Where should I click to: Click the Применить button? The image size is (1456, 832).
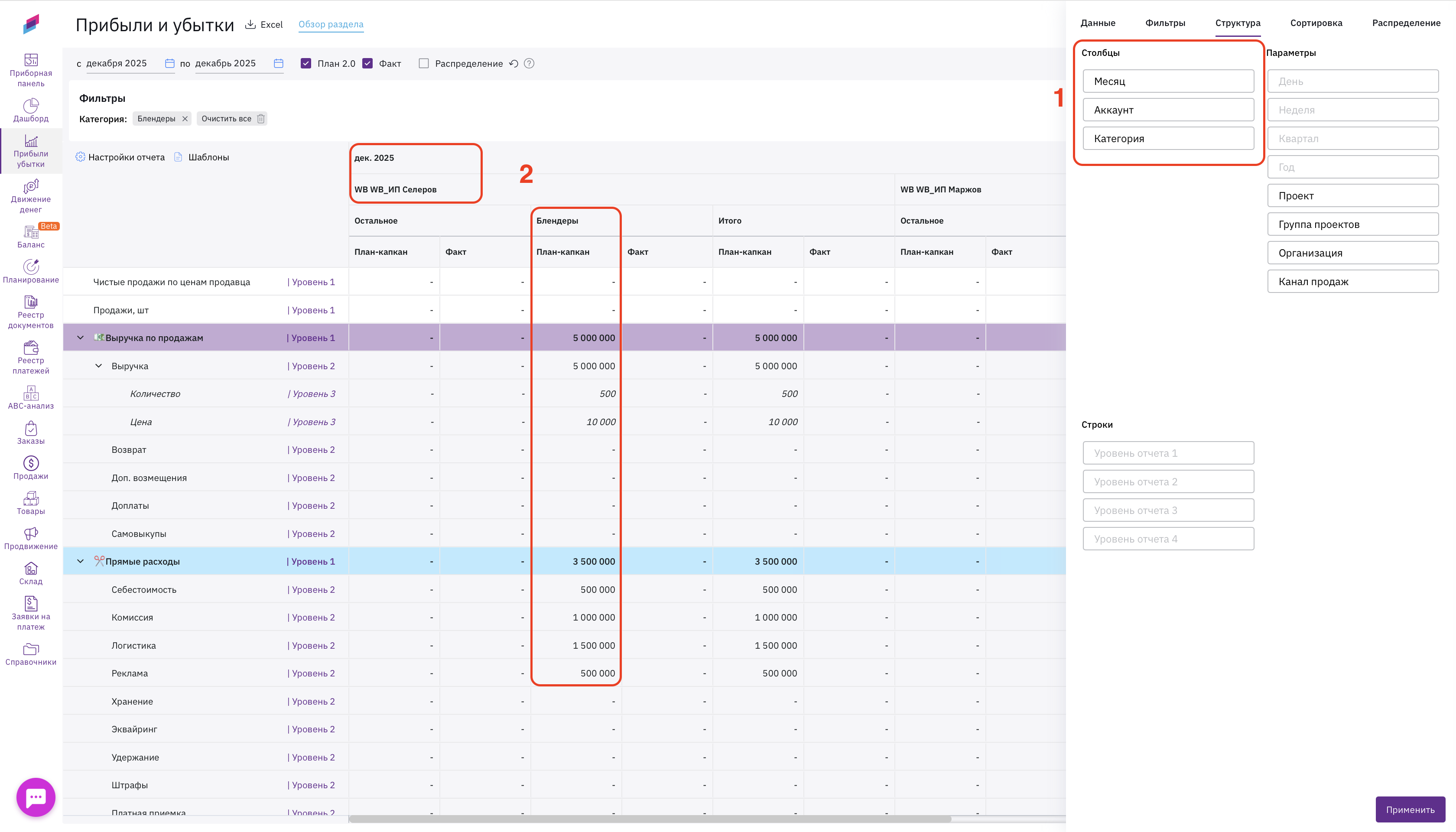click(x=1410, y=809)
